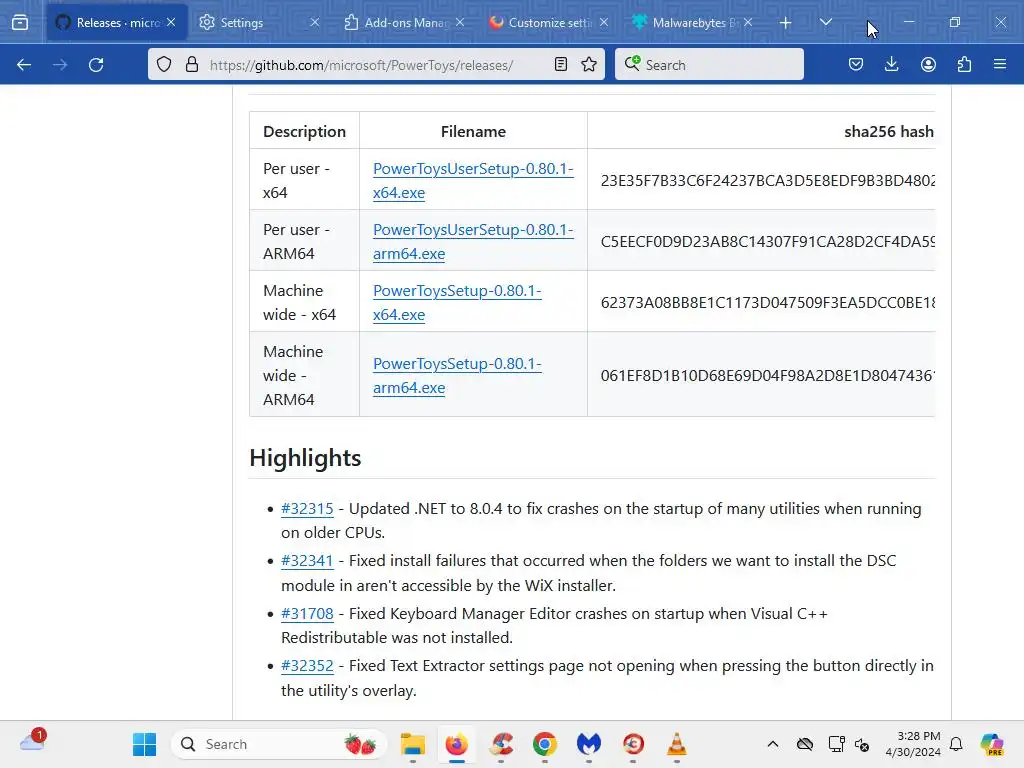Close the Add-ons Manager tab
Viewport: 1024px width, 768px height.
coord(460,22)
